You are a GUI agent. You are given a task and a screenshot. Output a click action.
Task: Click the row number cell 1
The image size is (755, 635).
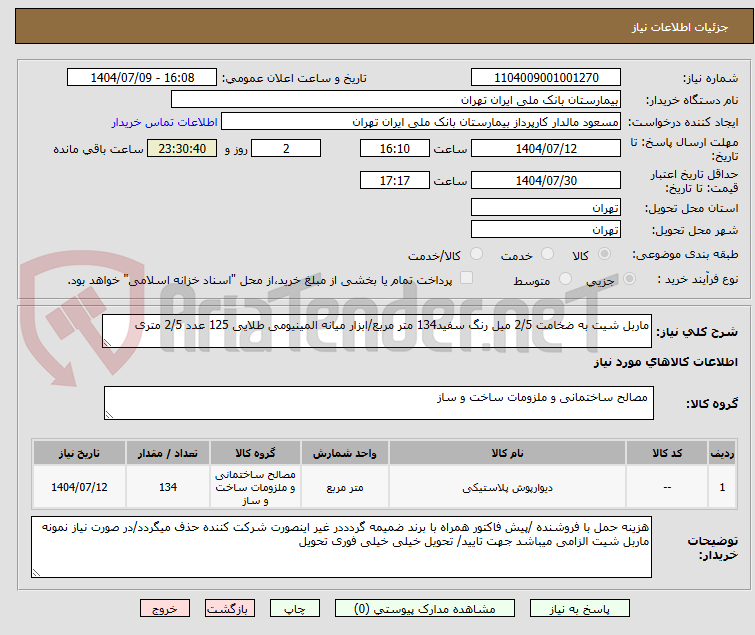point(722,487)
